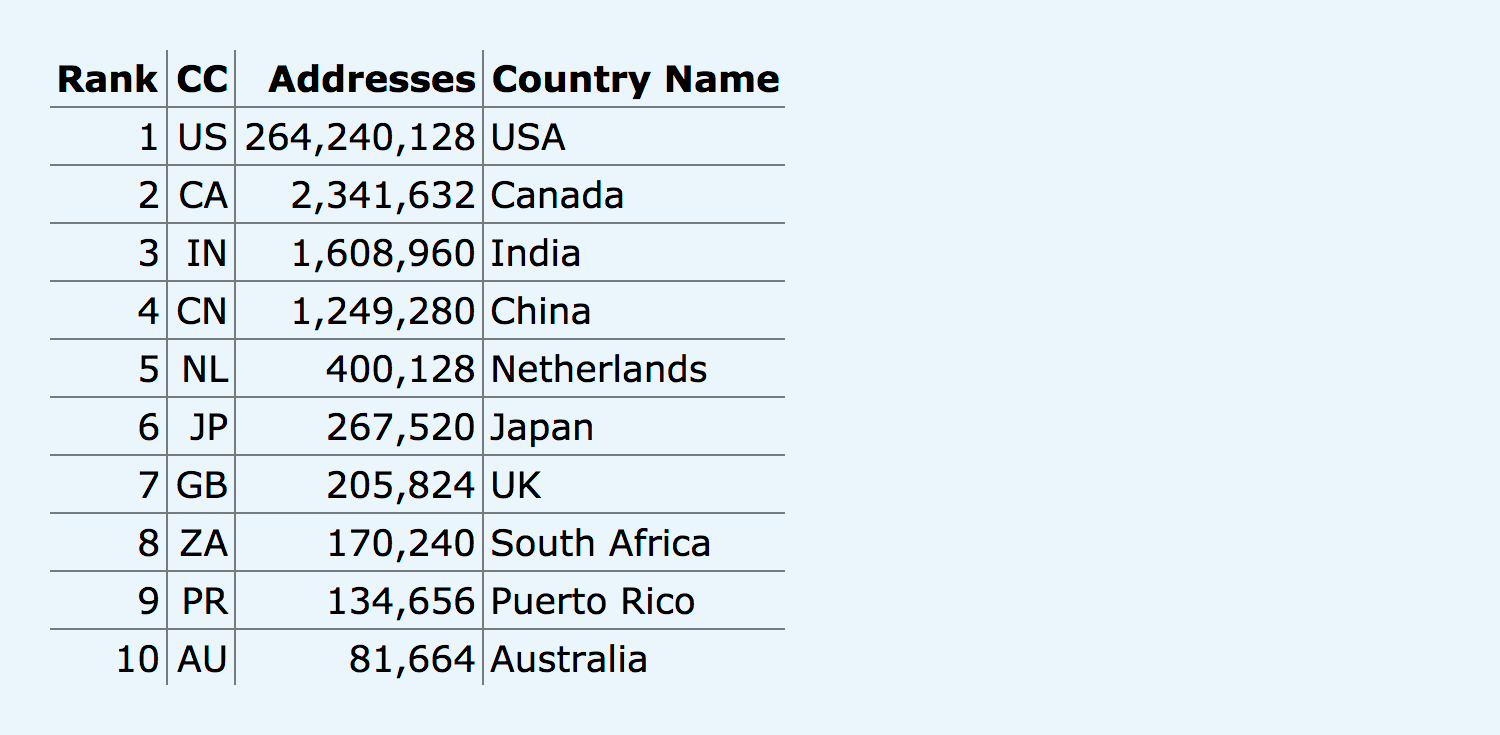Click the Puerto Rico cell
This screenshot has width=1500, height=735.
pyautogui.click(x=592, y=601)
